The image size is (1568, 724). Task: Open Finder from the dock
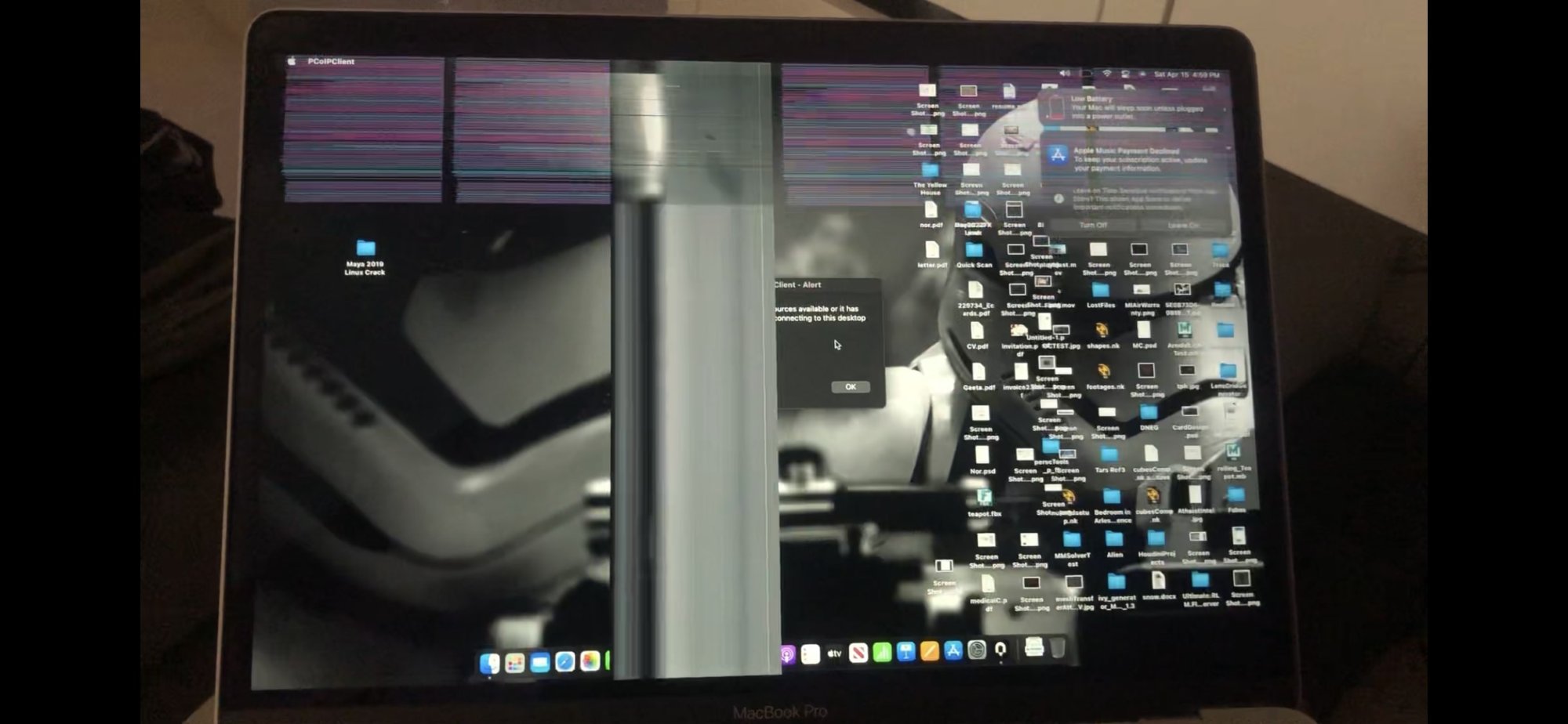coord(489,663)
